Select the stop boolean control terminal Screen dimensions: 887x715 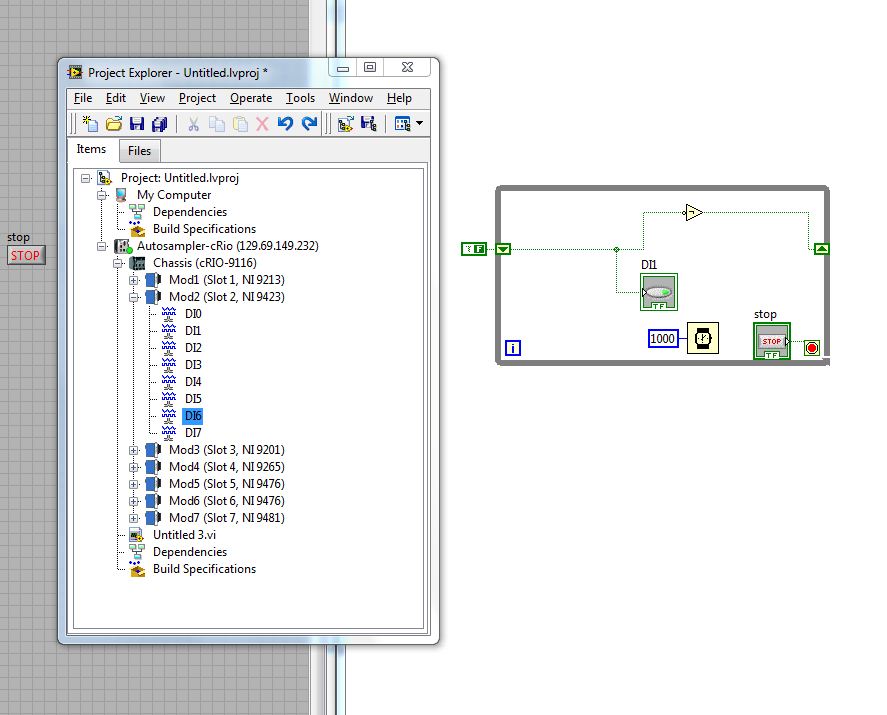pos(771,341)
